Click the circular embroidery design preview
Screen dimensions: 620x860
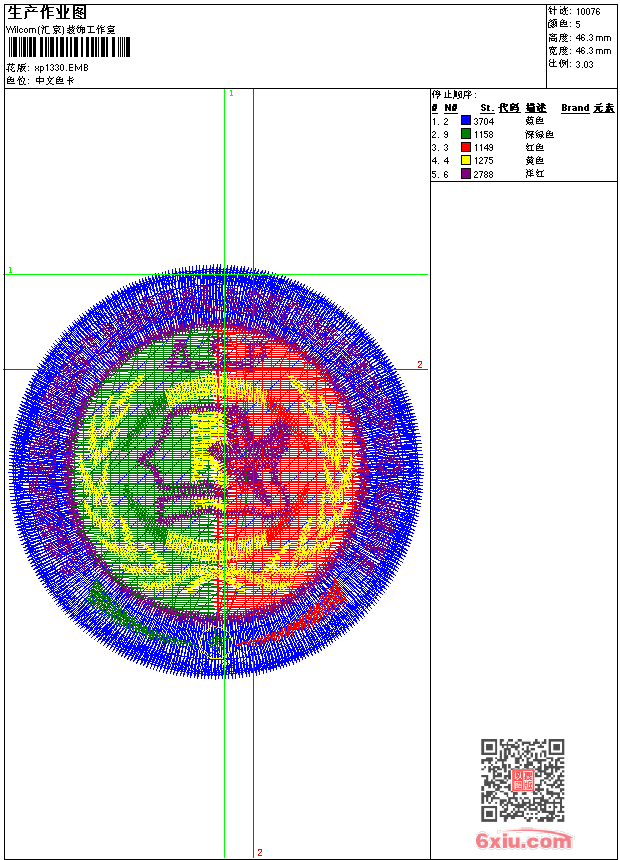tap(216, 472)
